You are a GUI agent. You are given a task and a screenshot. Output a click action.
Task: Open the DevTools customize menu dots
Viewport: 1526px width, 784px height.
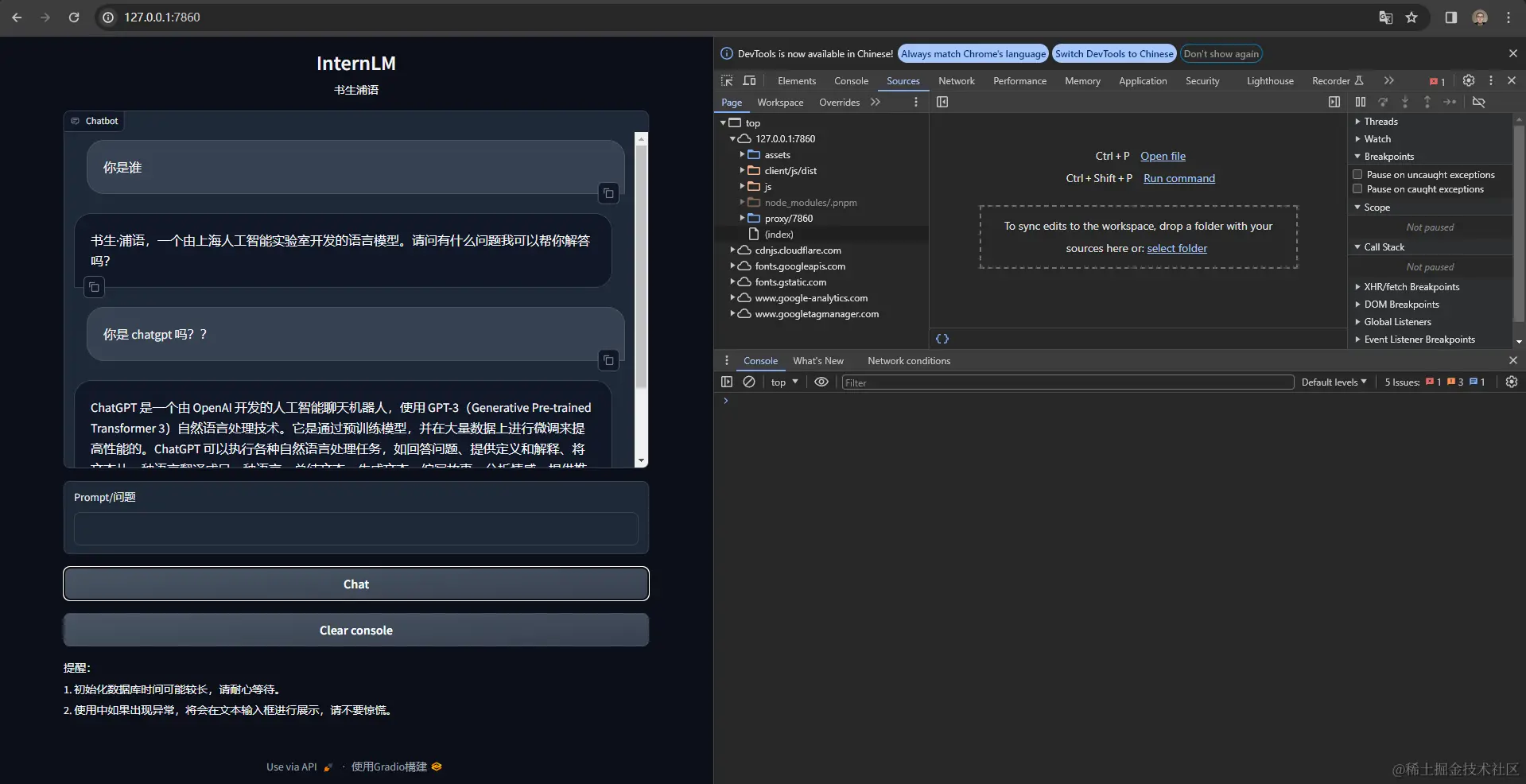(1491, 80)
